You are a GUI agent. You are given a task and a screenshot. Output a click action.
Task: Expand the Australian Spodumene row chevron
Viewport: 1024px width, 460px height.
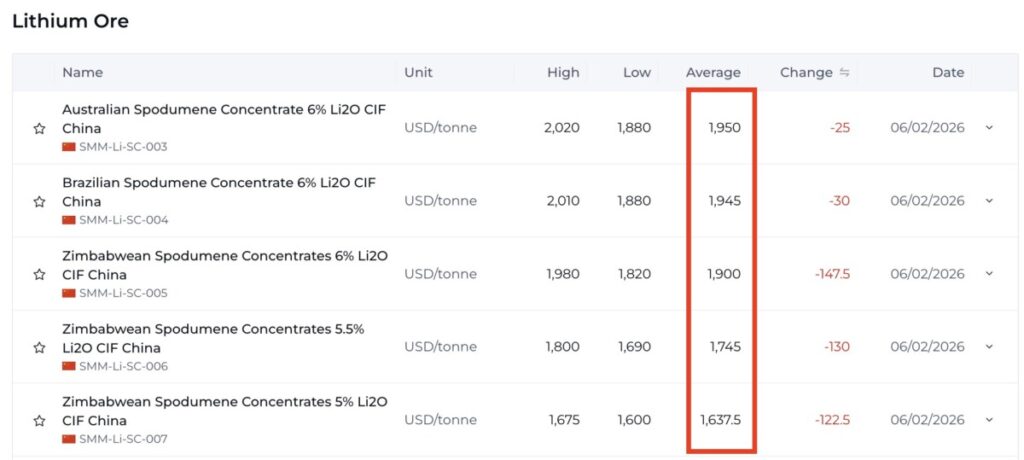(x=989, y=128)
